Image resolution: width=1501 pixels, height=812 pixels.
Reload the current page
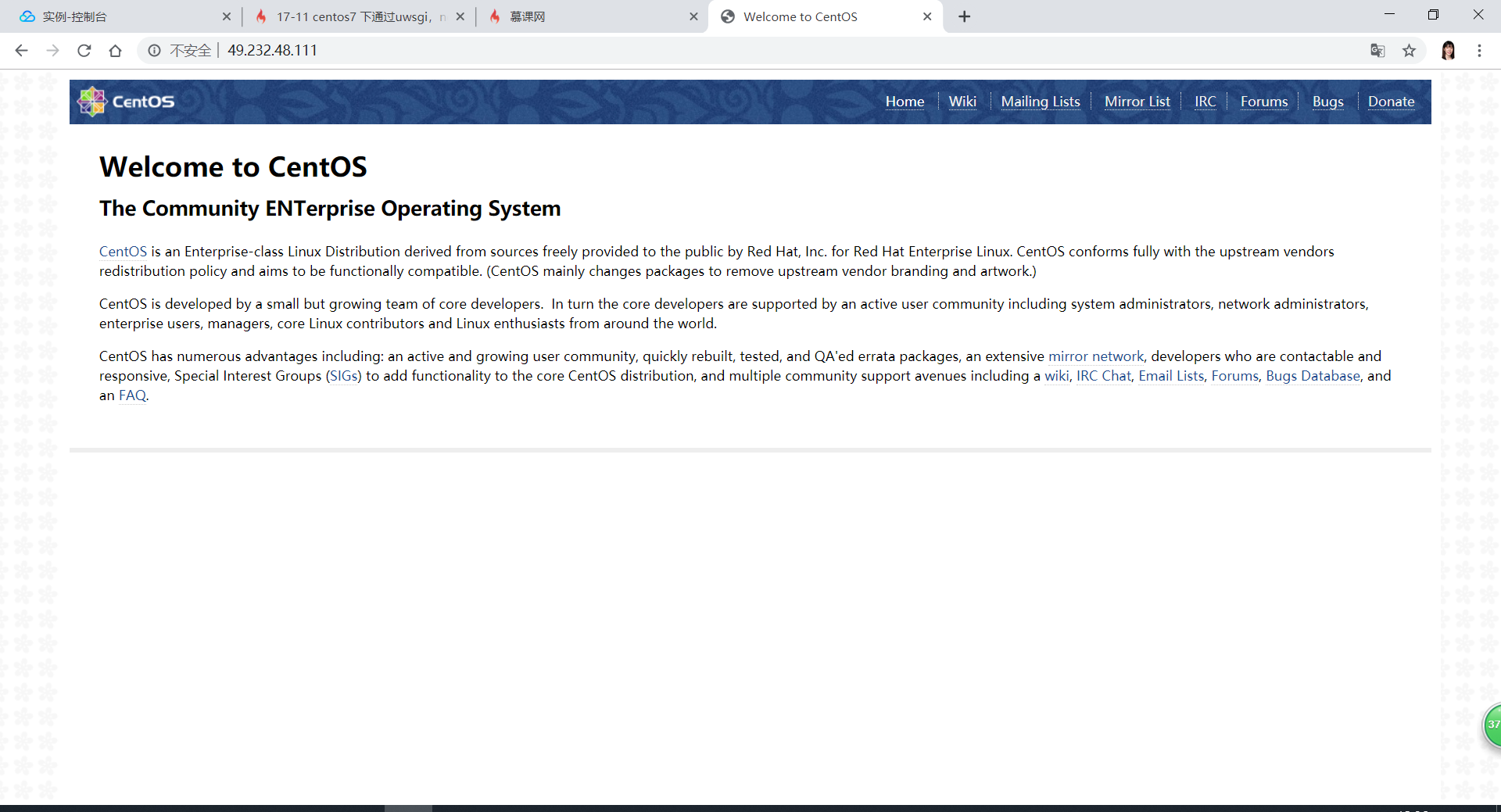pyautogui.click(x=84, y=51)
